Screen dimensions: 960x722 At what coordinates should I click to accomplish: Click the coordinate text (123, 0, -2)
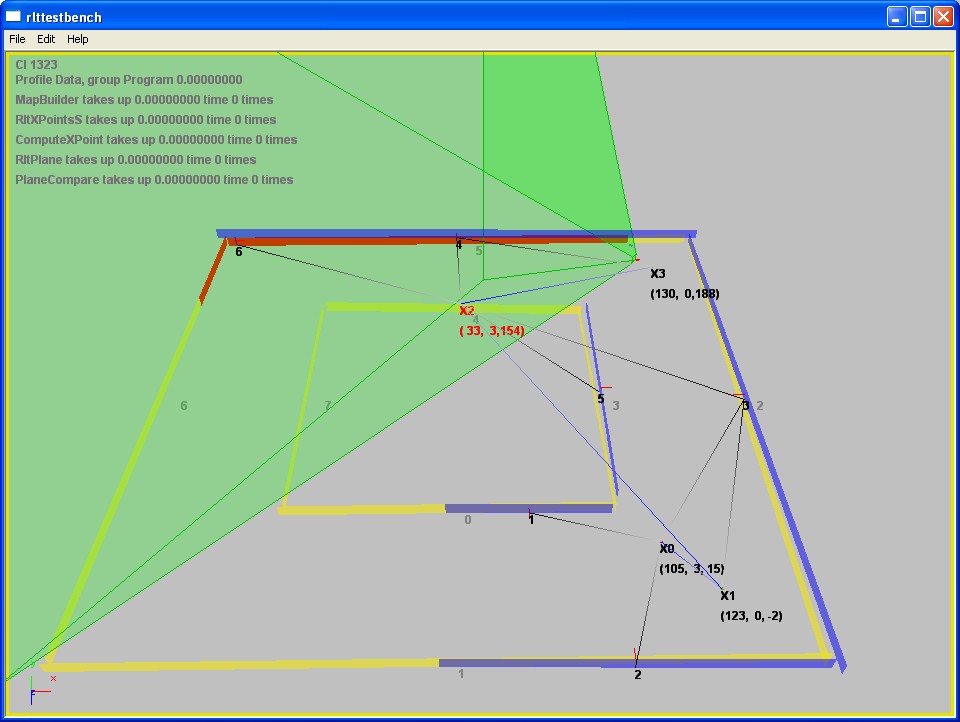click(x=750, y=616)
